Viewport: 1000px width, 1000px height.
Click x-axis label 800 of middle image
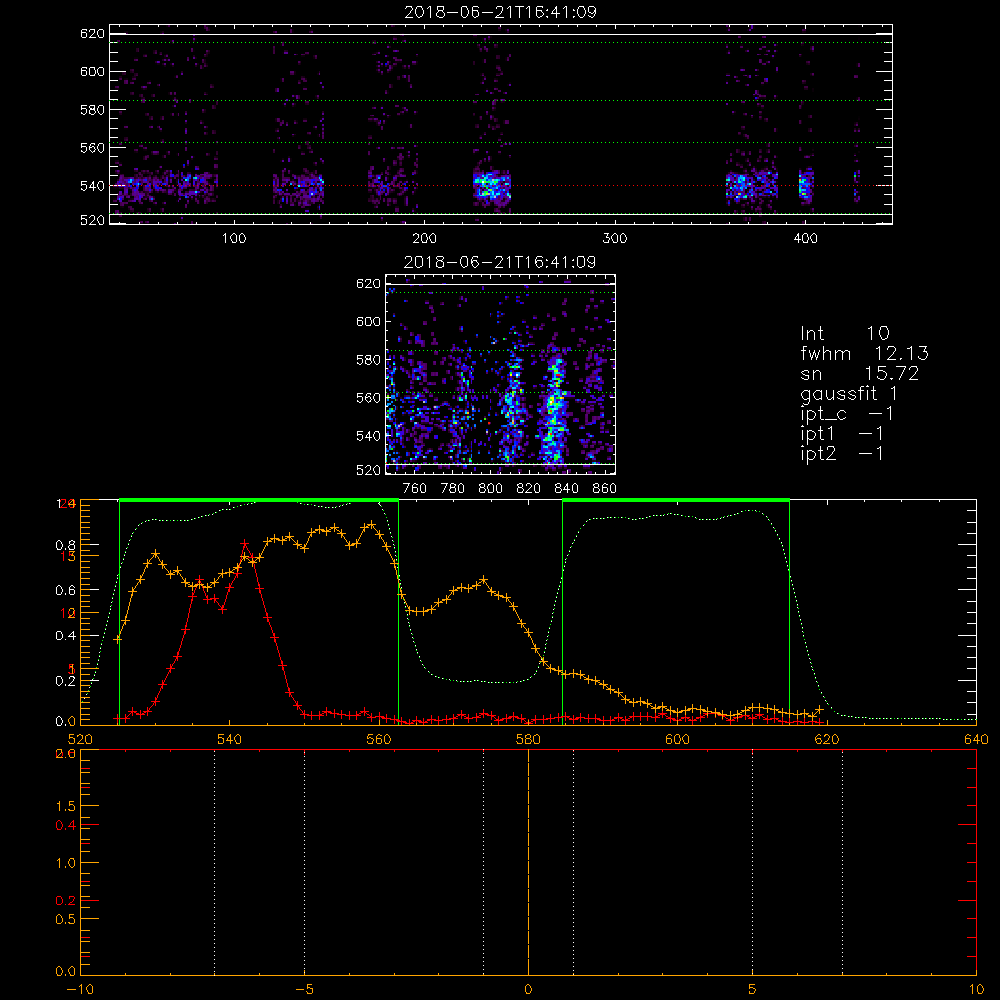(x=490, y=489)
